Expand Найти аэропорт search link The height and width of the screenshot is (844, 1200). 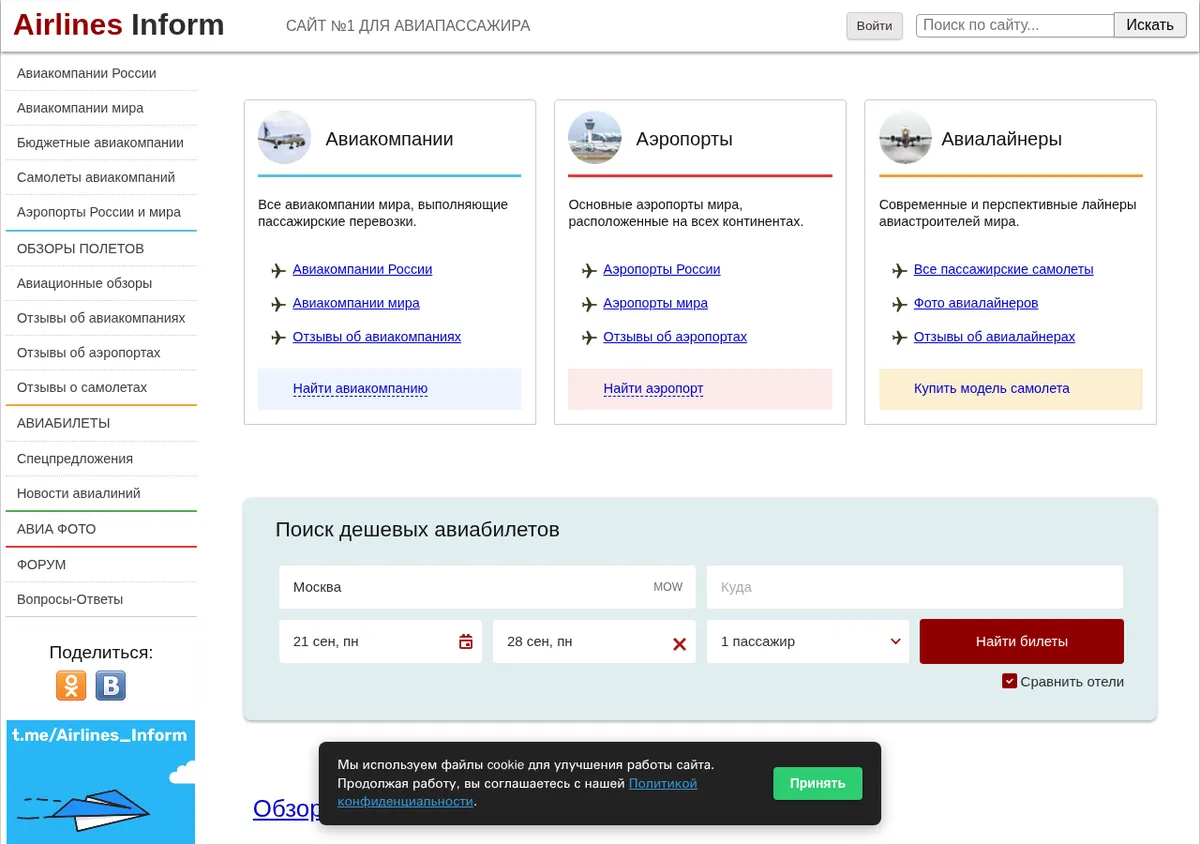point(653,388)
